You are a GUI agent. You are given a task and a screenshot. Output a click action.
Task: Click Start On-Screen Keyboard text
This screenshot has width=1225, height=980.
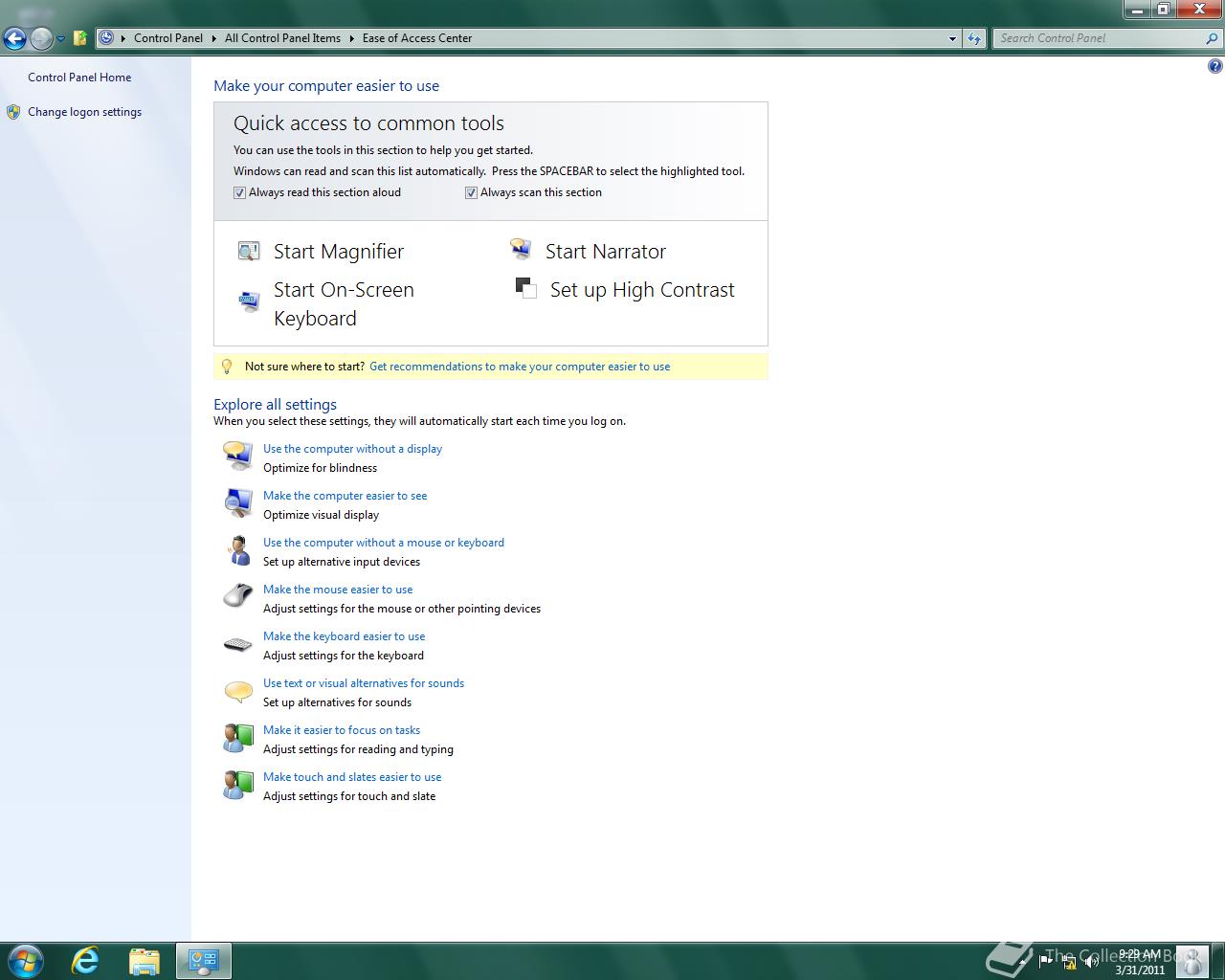[x=344, y=303]
